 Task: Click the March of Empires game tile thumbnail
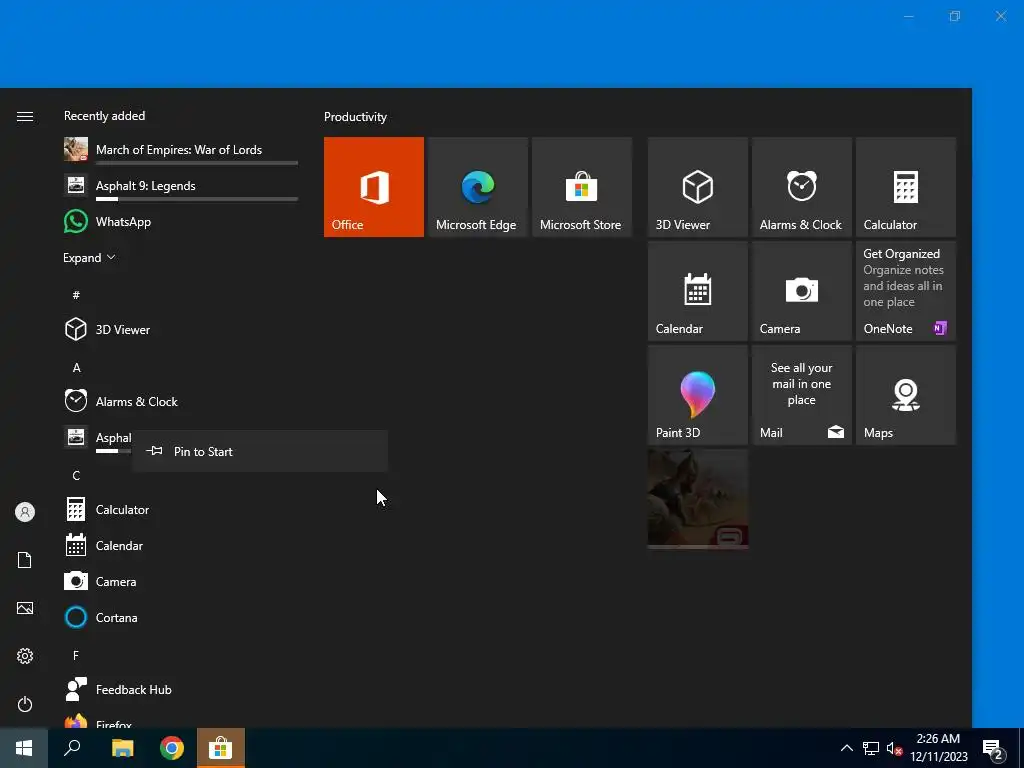[x=697, y=499]
